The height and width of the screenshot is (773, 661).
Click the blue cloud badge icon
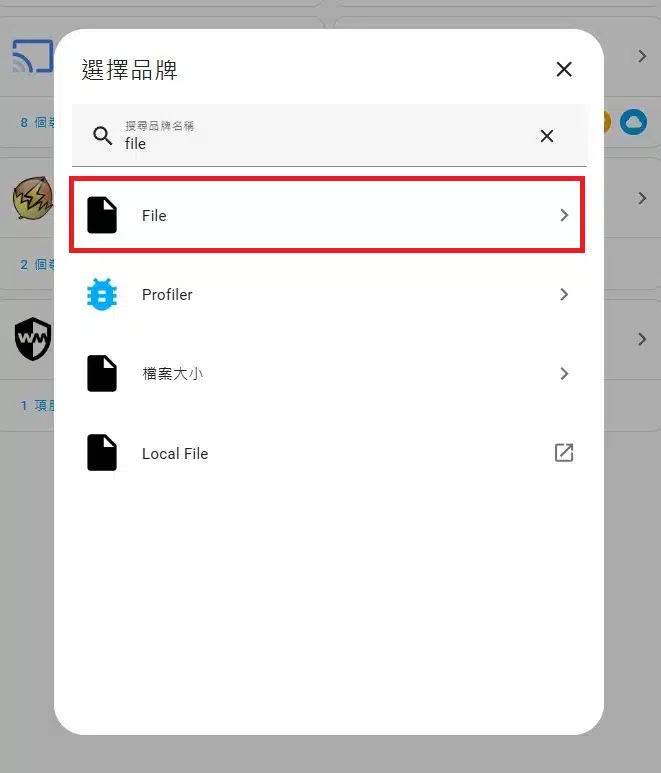633,122
